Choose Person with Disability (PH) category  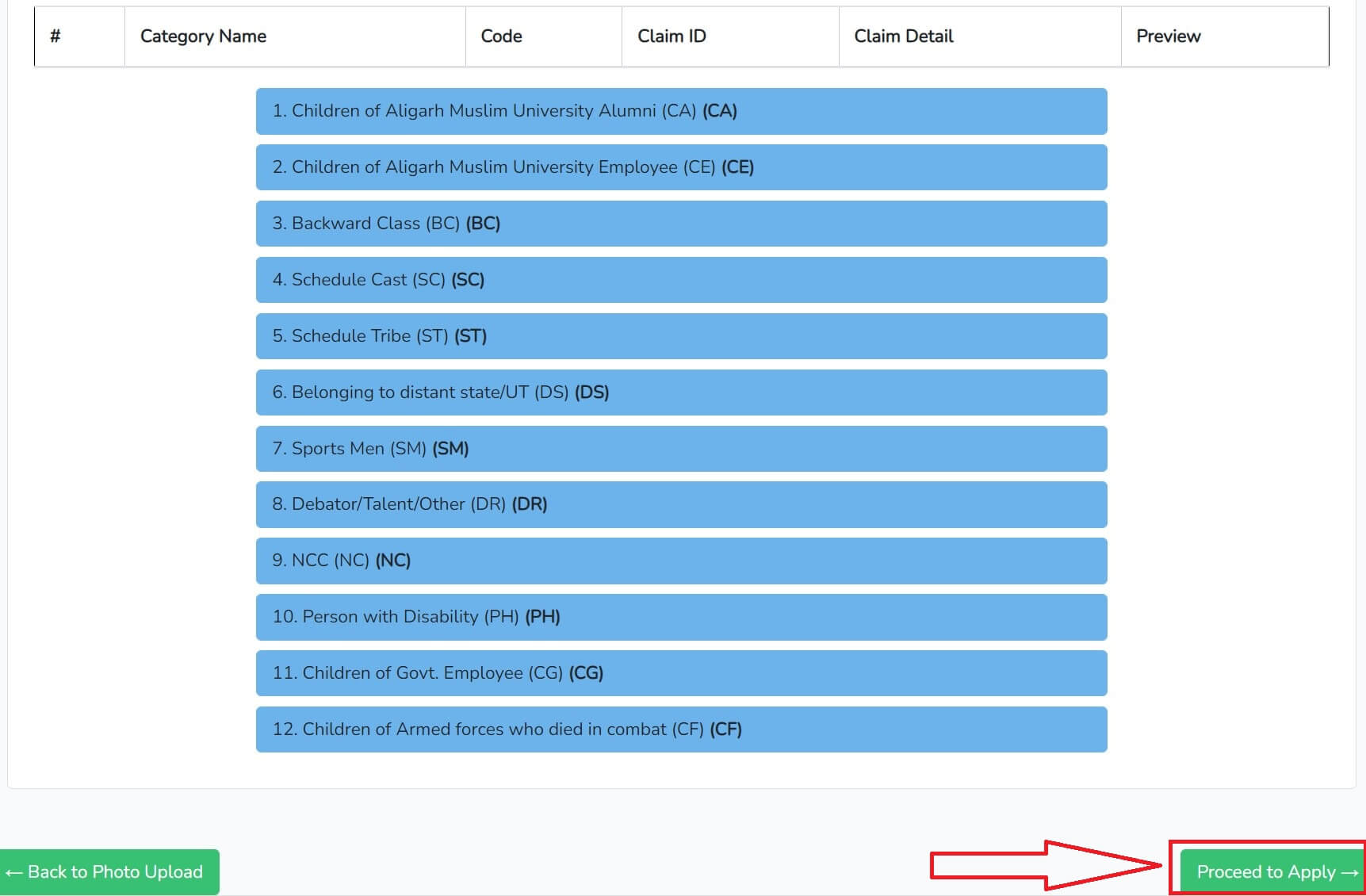click(x=681, y=617)
